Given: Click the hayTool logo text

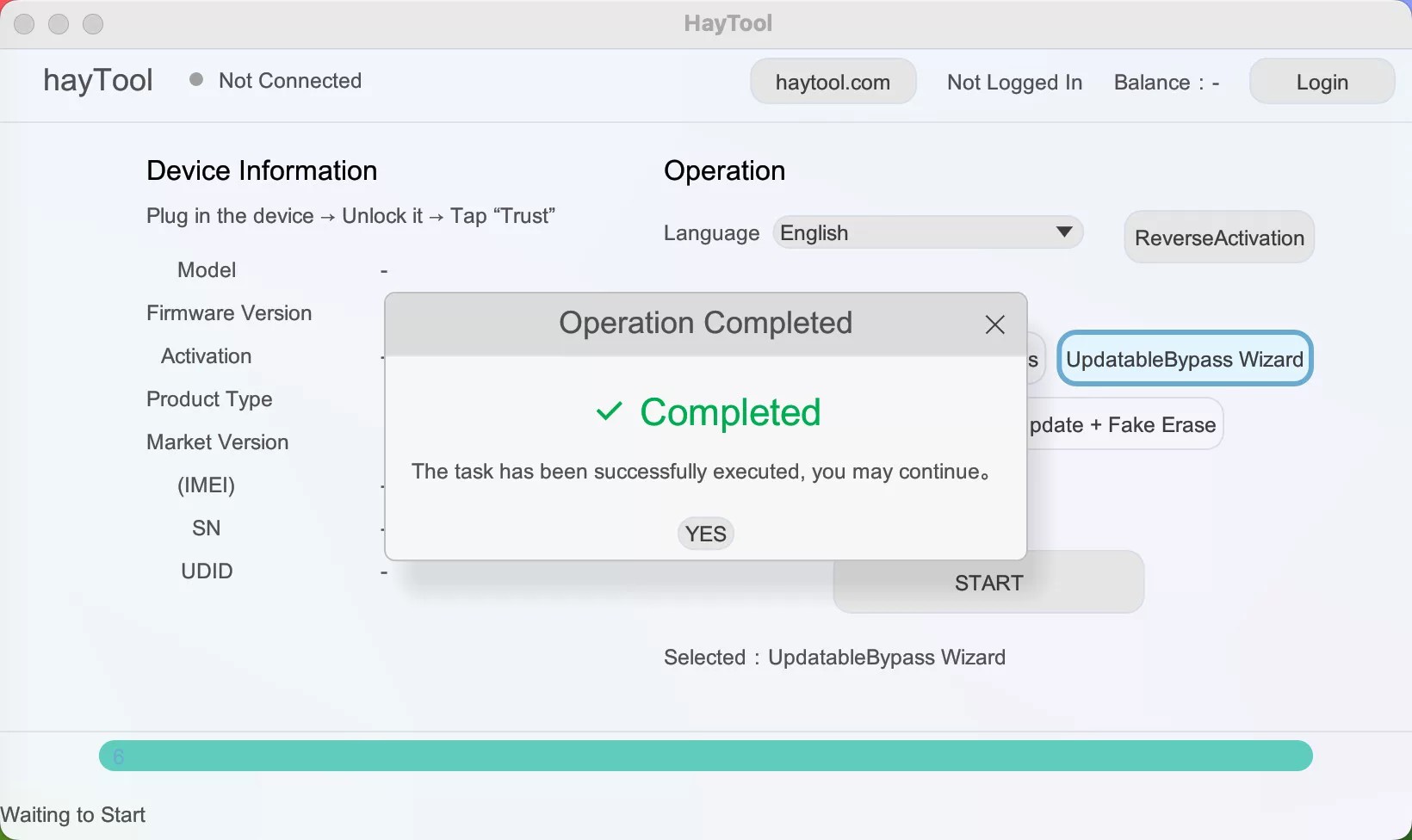Looking at the screenshot, I should [98, 81].
